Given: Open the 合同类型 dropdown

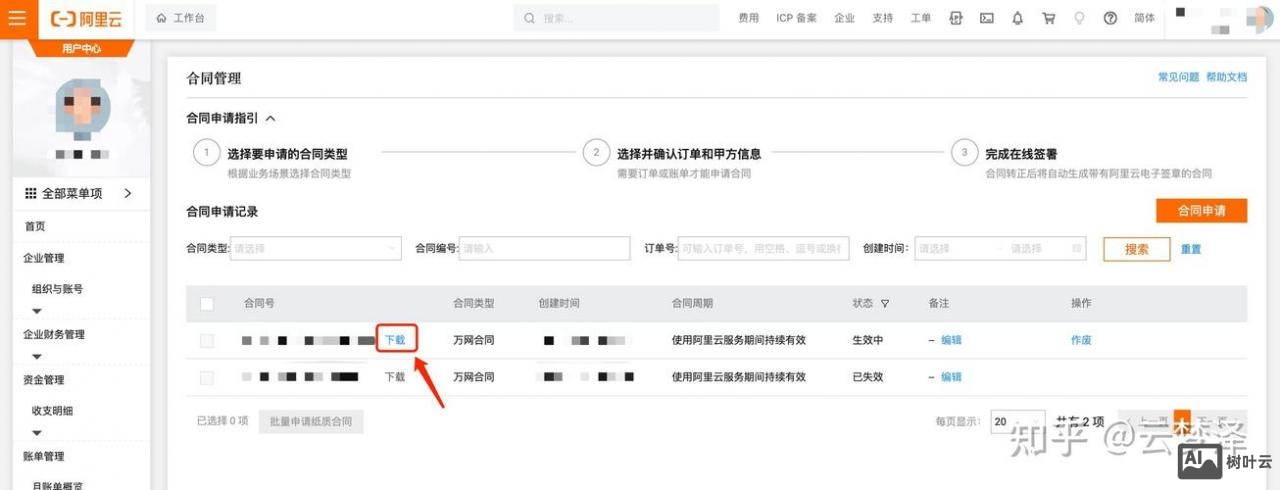Looking at the screenshot, I should pyautogui.click(x=315, y=248).
